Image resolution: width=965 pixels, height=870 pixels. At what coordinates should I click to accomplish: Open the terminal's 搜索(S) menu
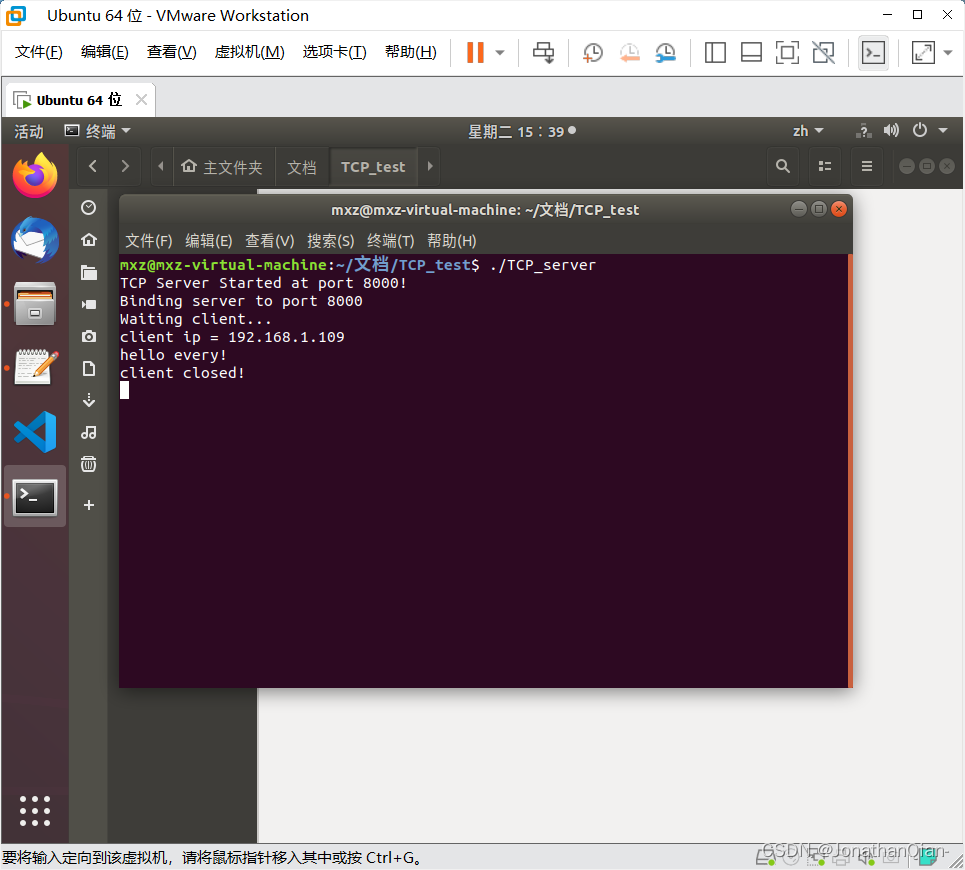point(330,241)
